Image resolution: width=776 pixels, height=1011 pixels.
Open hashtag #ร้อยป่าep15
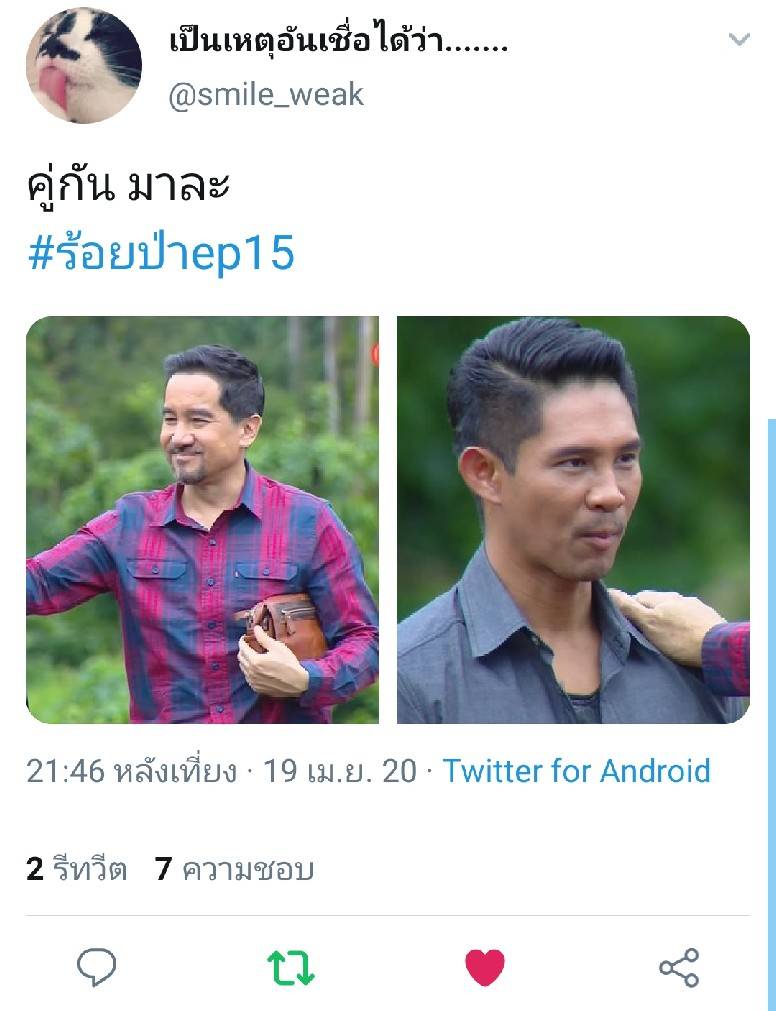161,253
